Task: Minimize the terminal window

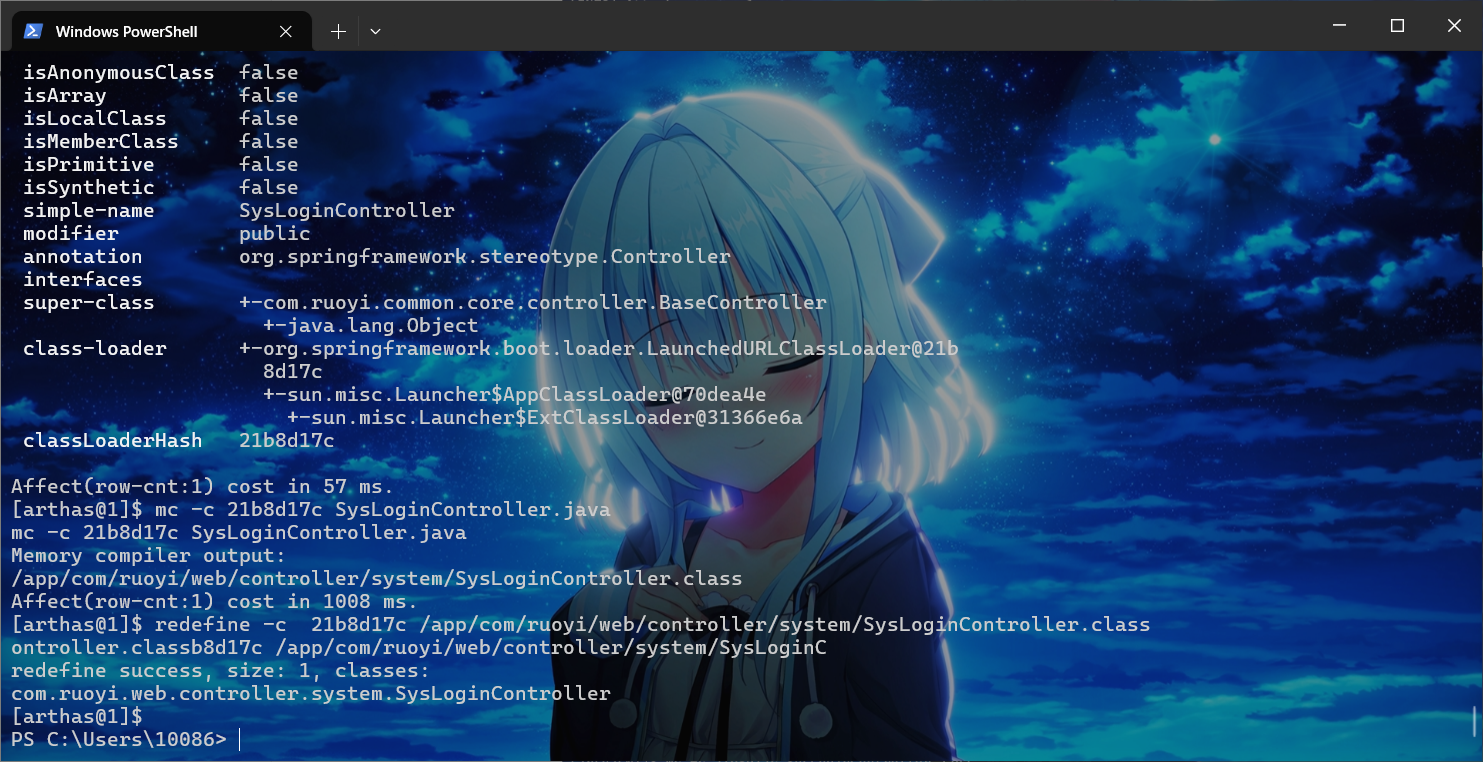Action: coord(1340,26)
